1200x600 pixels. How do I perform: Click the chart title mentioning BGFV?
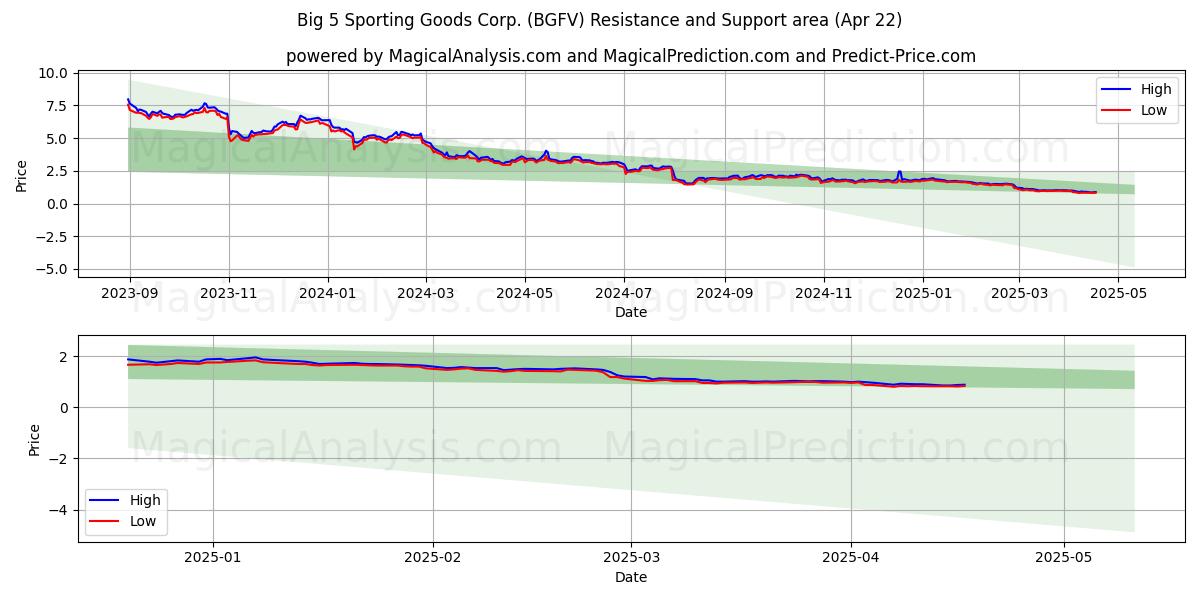point(599,20)
